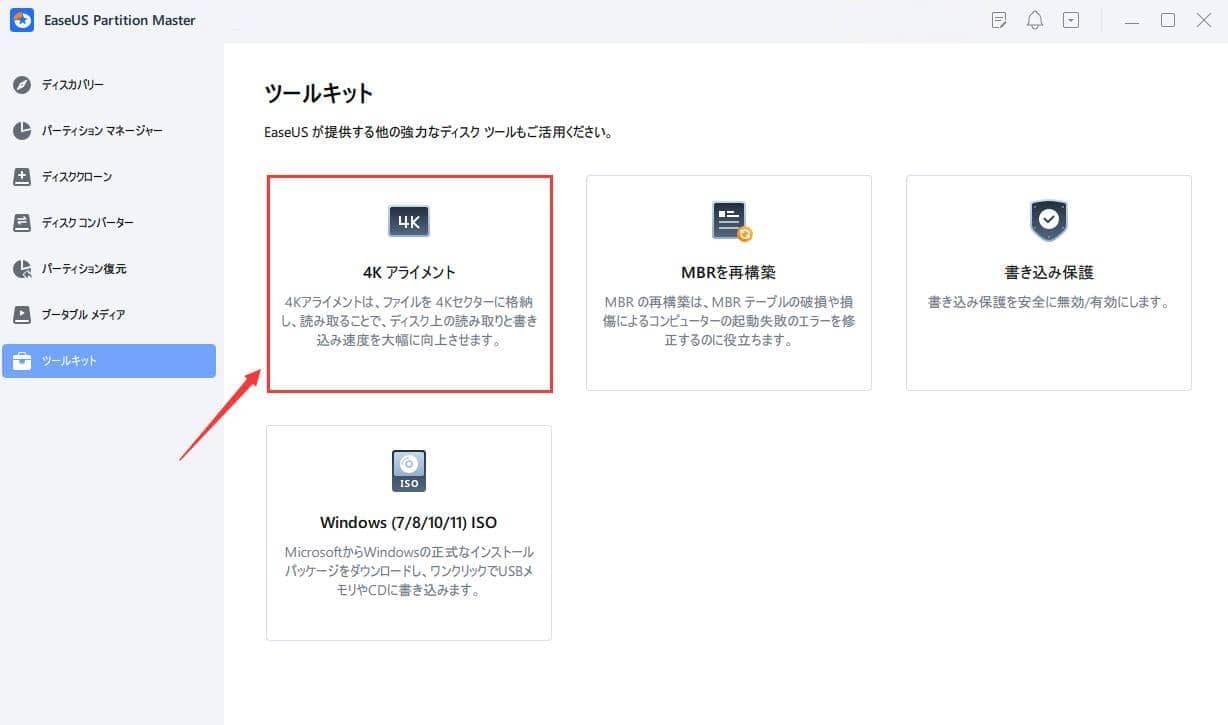1228x725 pixels.
Task: Open the 4K アライメント title link
Action: click(x=408, y=272)
